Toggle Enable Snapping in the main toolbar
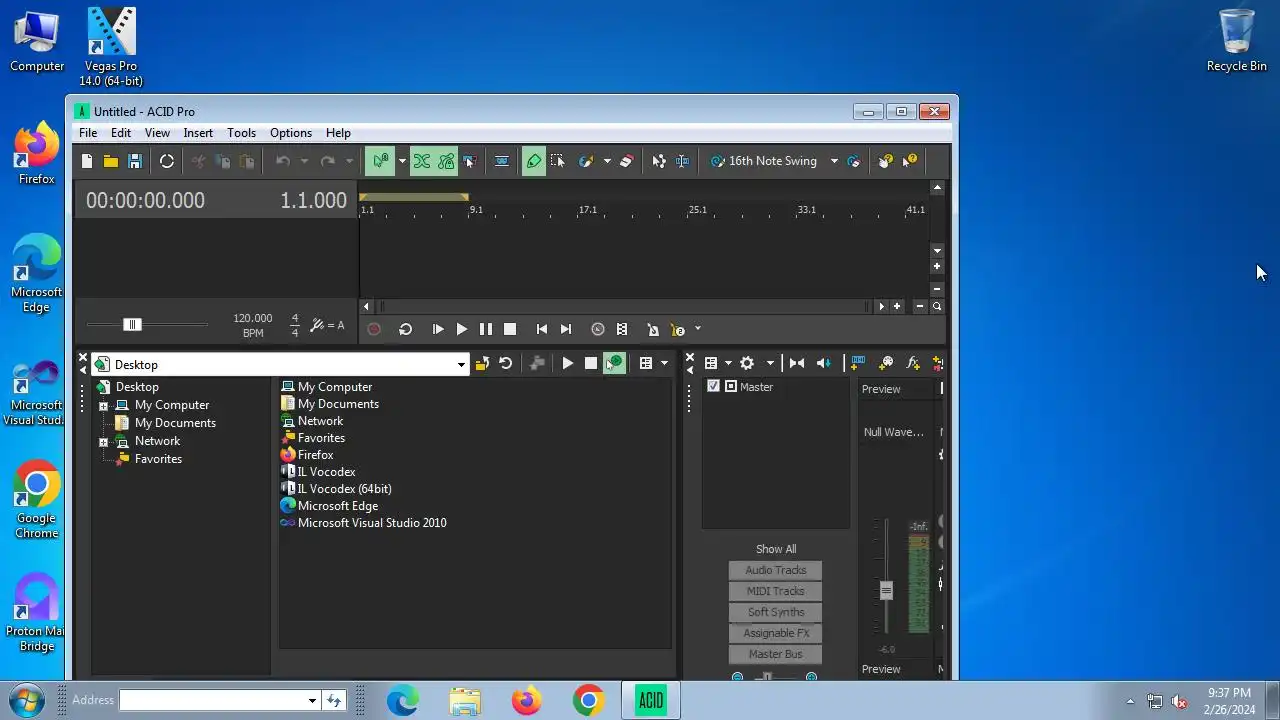The height and width of the screenshot is (720, 1280). tap(379, 161)
